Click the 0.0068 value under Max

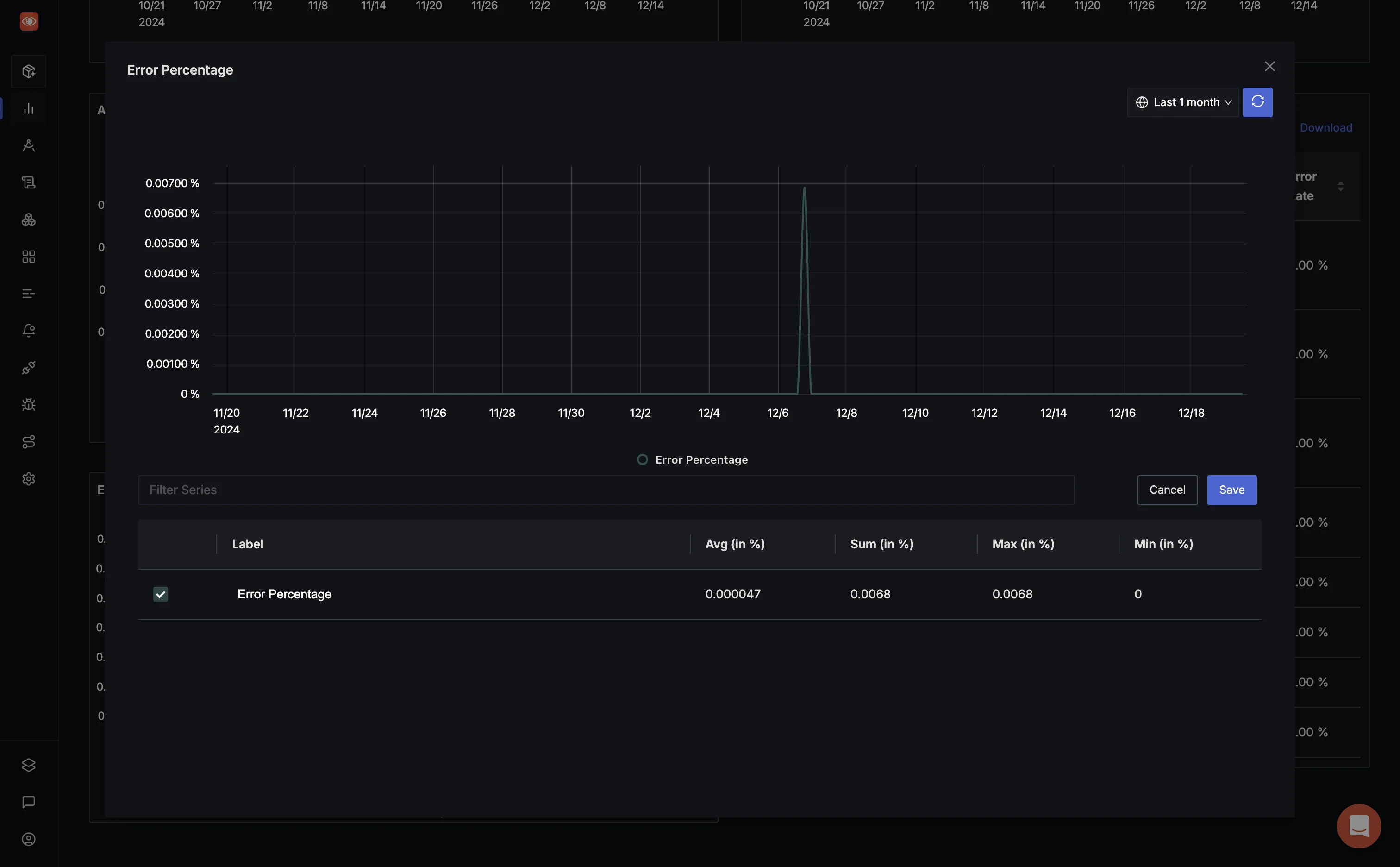(x=1012, y=594)
